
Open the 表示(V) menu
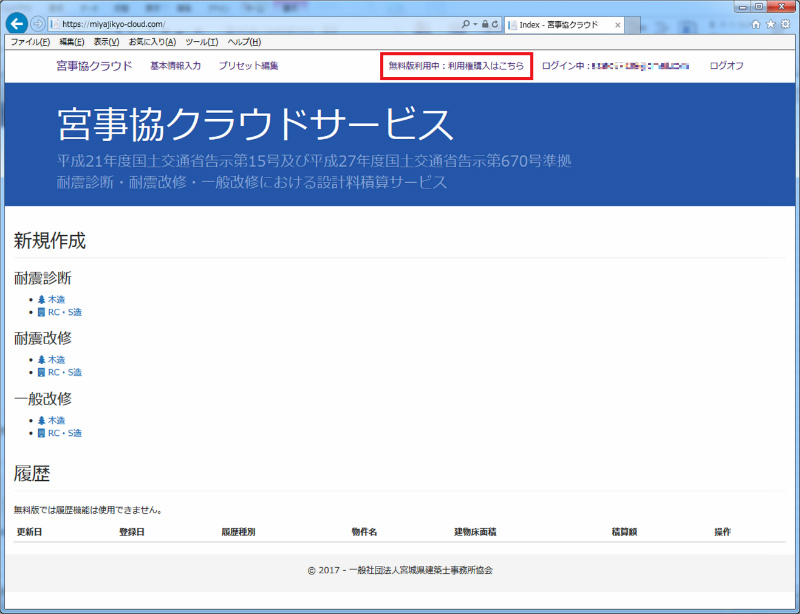click(x=106, y=42)
